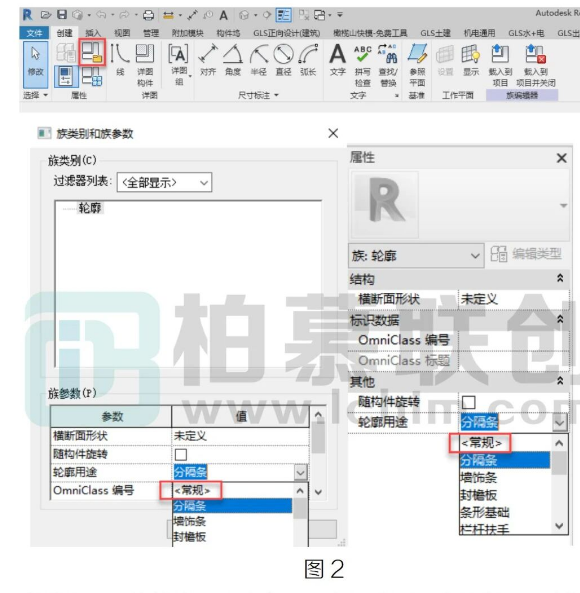This screenshot has height=593, width=580.
Task: Open the 查找/替换 find replace tool
Action: (x=388, y=65)
